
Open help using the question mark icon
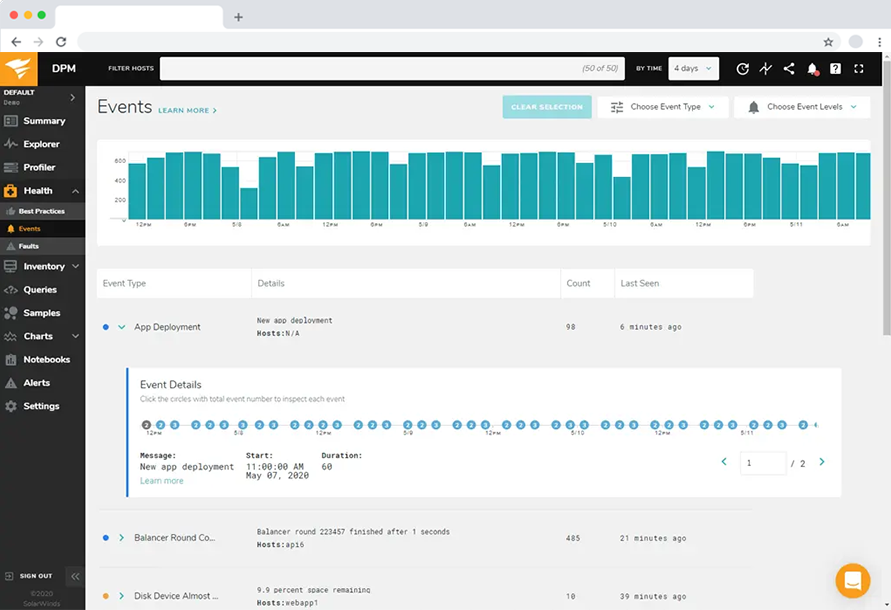(x=836, y=68)
